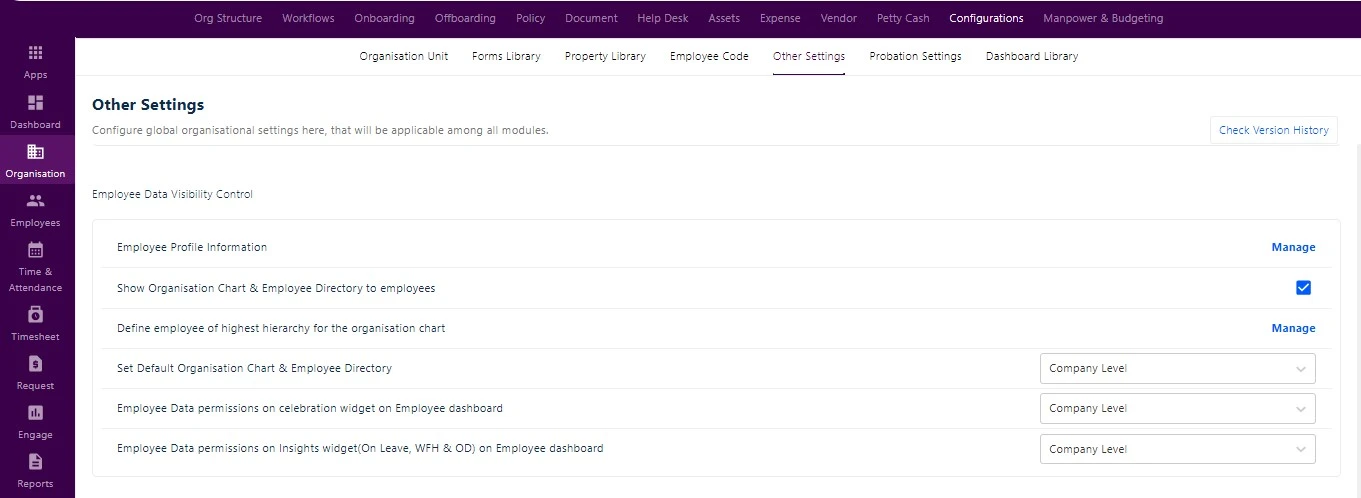Open Time & Attendance calendar icon
This screenshot has height=498, width=1361.
point(36,250)
